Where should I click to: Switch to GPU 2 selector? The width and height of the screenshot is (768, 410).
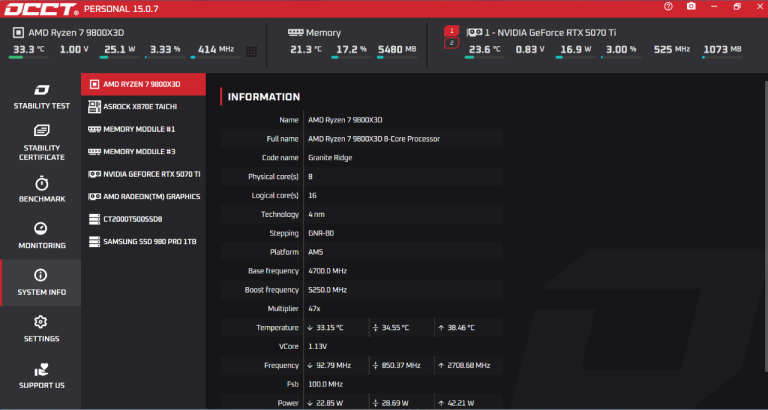point(452,44)
